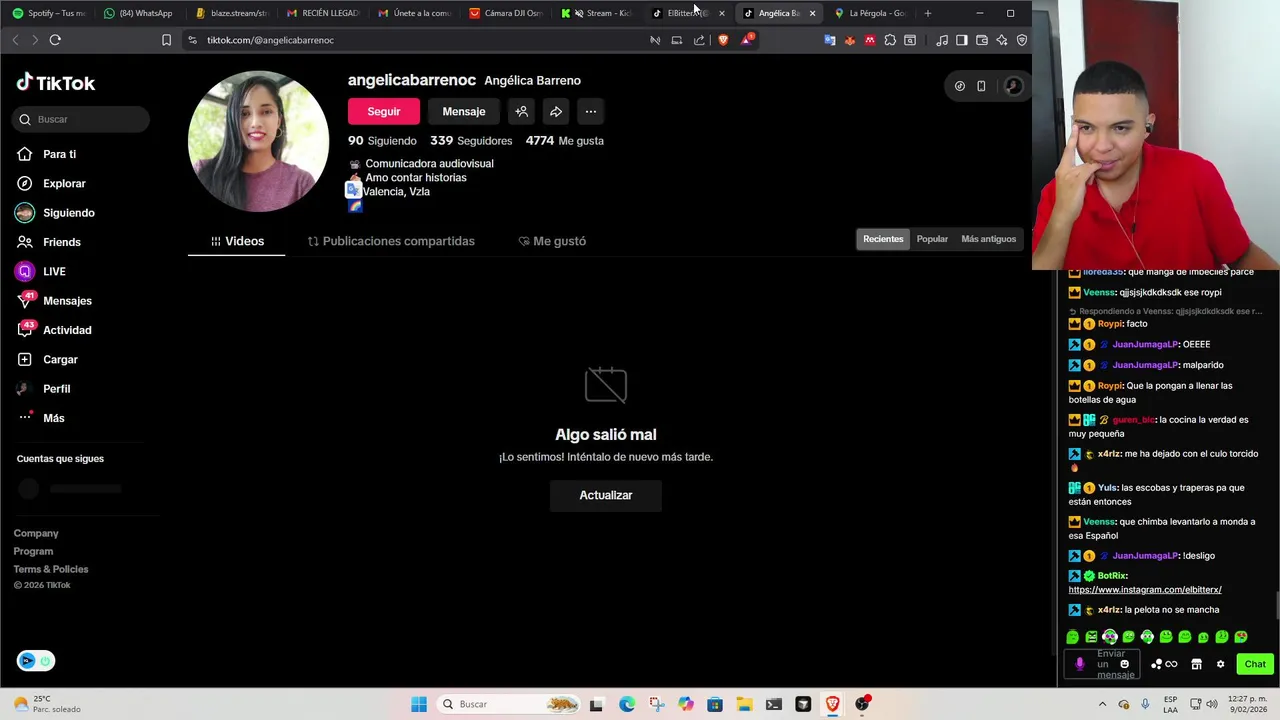
Task: Click the Enviar un mensaje chat input
Action: coord(1102,664)
